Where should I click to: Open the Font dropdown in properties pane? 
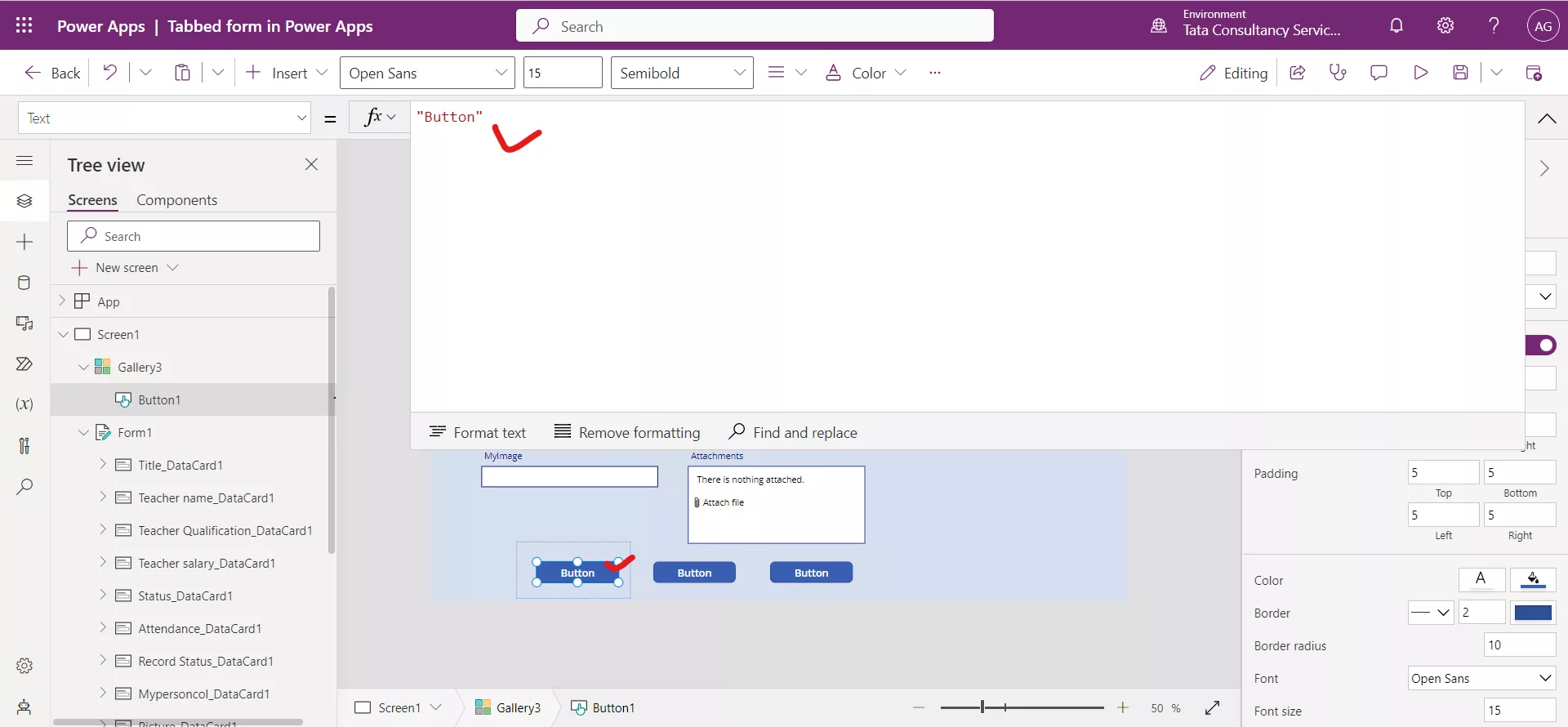click(1481, 678)
